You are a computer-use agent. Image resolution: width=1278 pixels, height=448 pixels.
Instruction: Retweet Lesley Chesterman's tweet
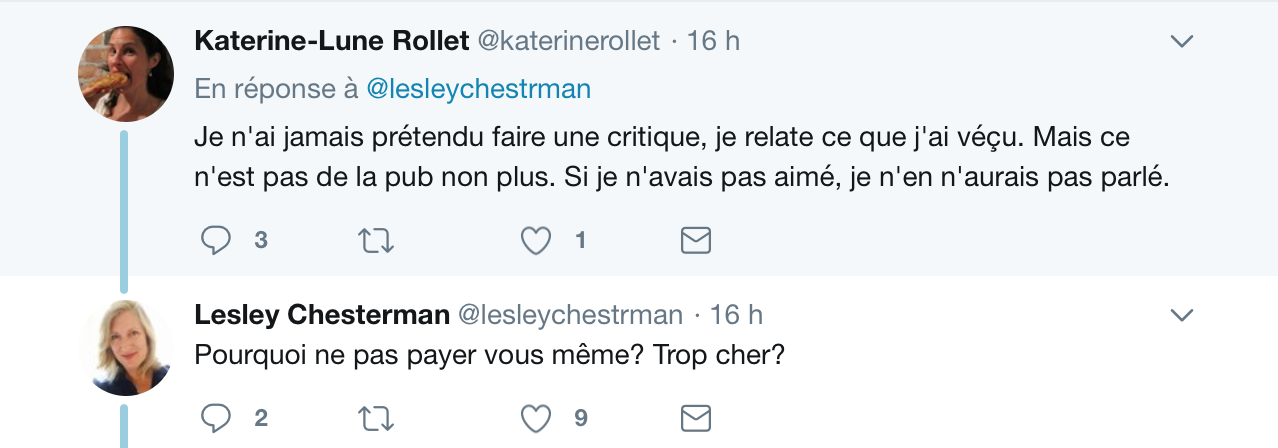click(376, 416)
